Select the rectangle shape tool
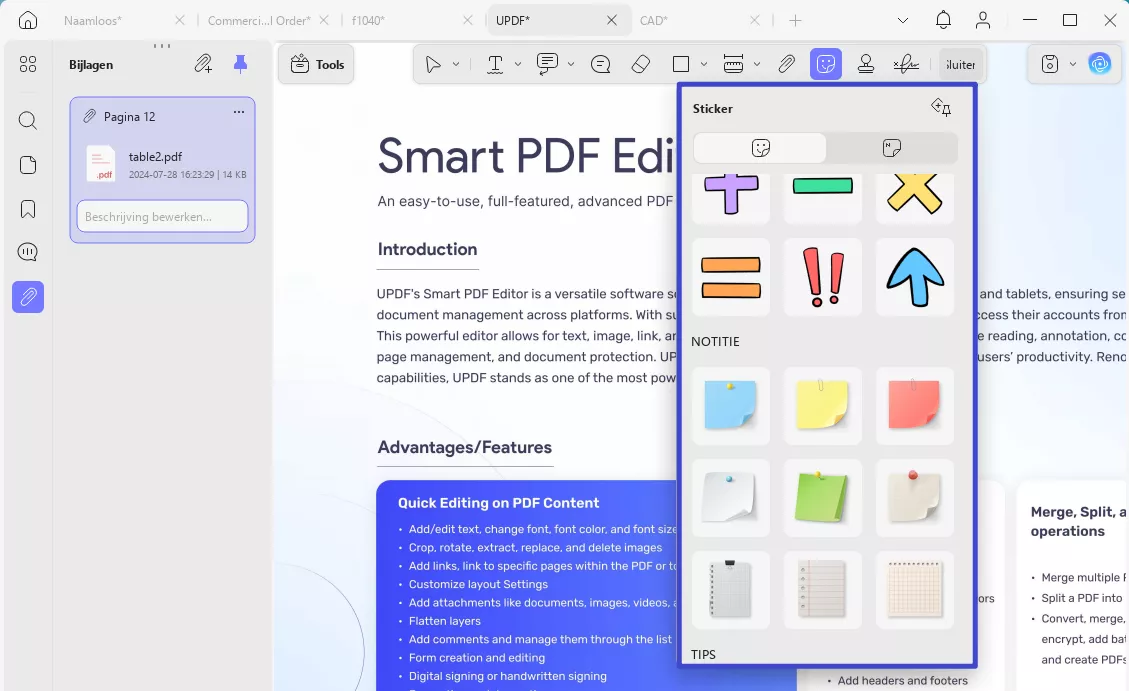 [681, 65]
